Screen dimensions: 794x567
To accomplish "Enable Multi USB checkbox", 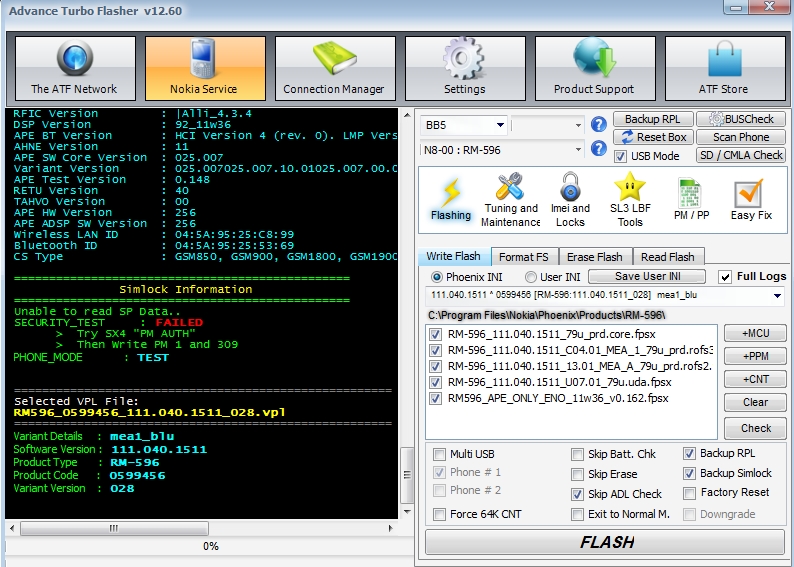I will (x=440, y=454).
